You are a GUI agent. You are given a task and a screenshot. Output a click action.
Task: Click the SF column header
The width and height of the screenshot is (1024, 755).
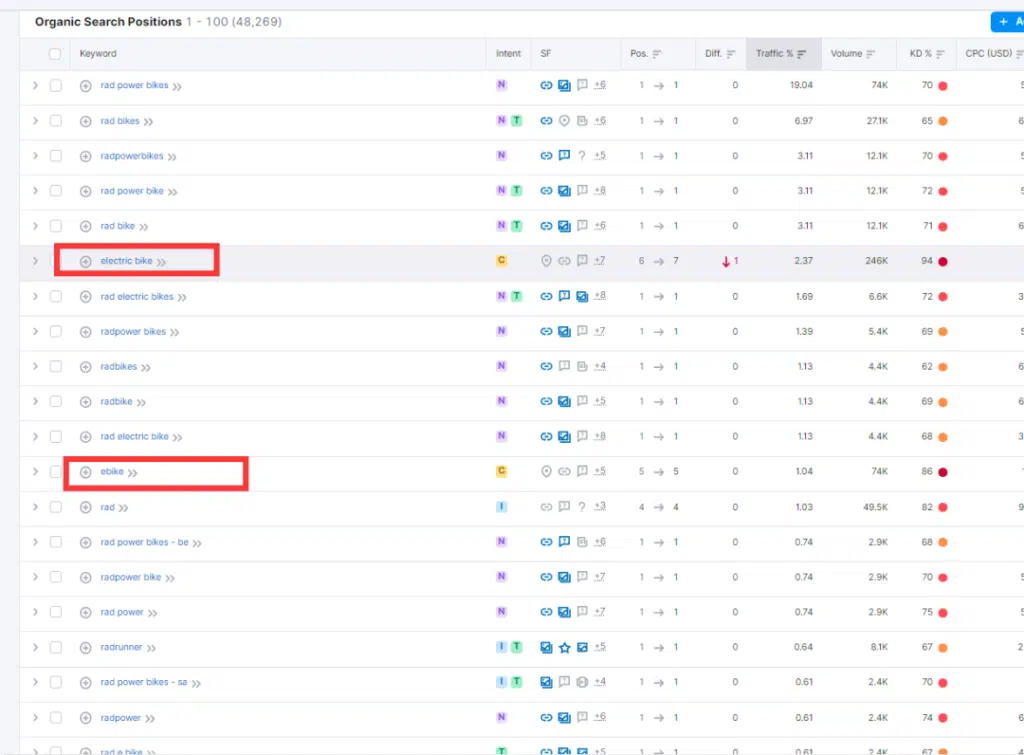coord(546,54)
